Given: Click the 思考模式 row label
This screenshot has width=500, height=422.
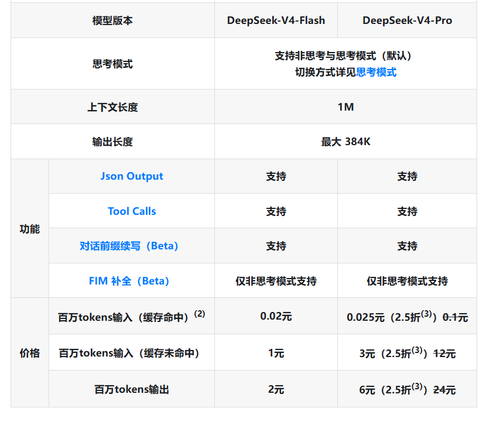Looking at the screenshot, I should pyautogui.click(x=112, y=64).
